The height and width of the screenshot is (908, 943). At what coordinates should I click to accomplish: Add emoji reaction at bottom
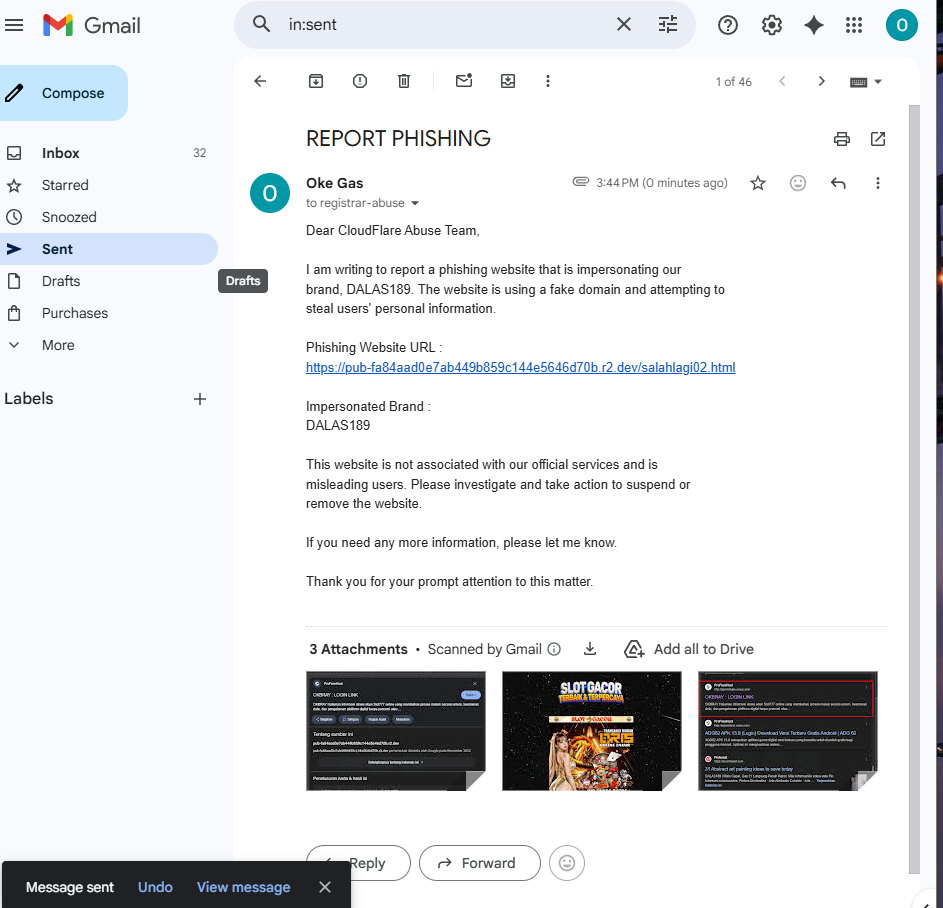[x=567, y=863]
